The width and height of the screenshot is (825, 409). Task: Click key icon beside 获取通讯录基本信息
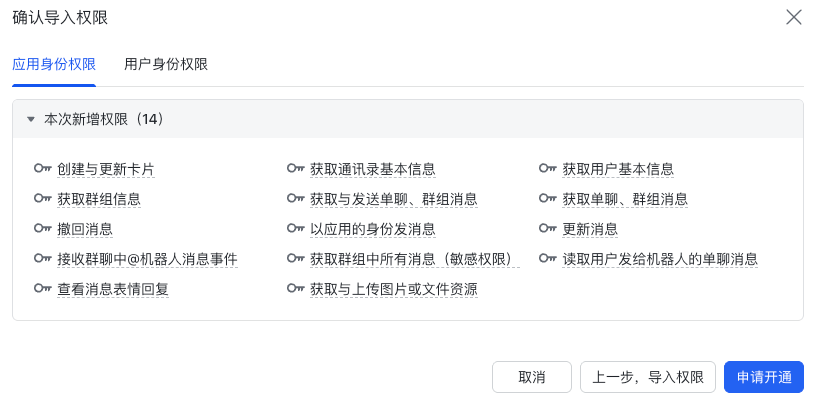pyautogui.click(x=295, y=169)
